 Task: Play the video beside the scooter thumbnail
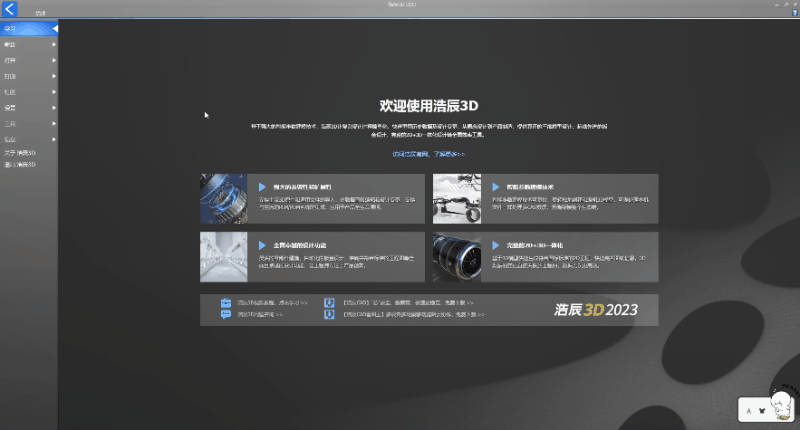[495, 187]
